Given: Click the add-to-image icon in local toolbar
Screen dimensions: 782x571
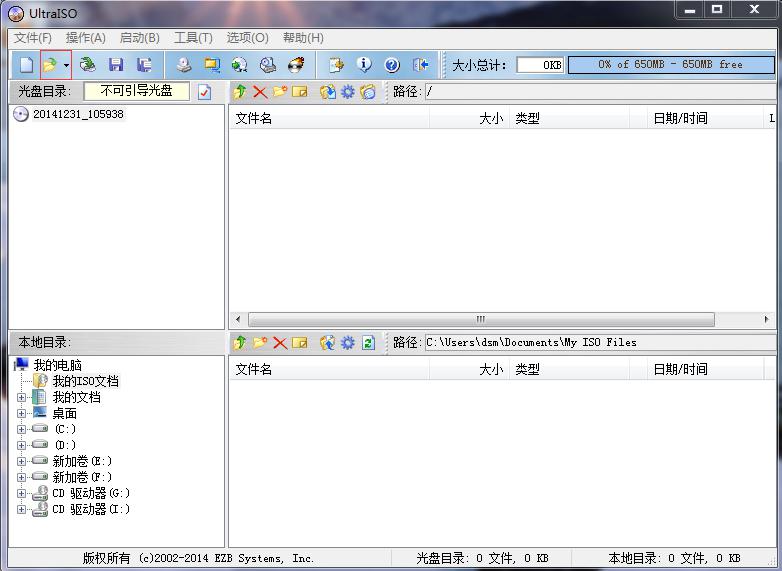Looking at the screenshot, I should [328, 343].
